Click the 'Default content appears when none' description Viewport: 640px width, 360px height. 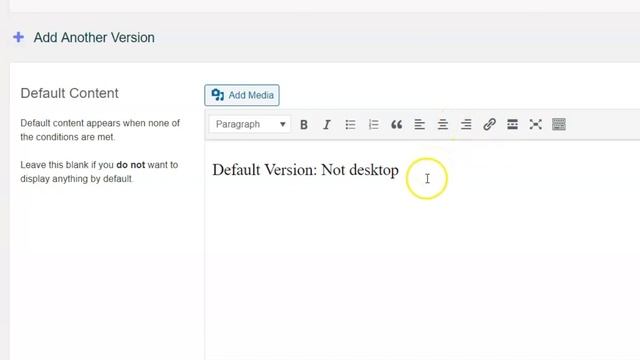tap(100, 130)
